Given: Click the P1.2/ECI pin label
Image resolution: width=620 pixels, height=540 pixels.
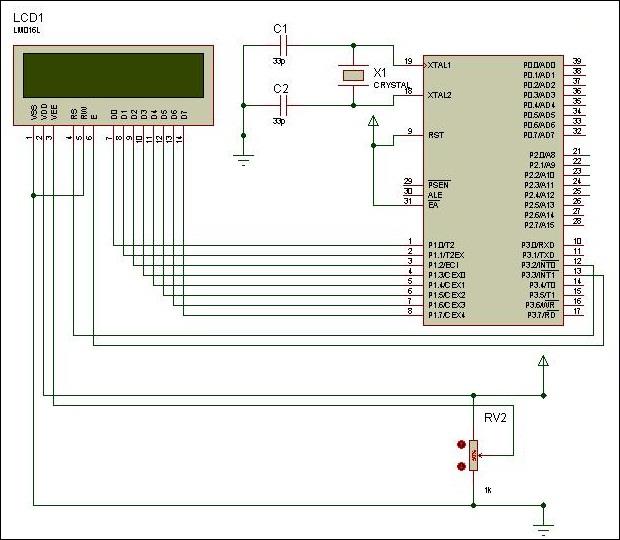Looking at the screenshot, I should click(443, 265).
